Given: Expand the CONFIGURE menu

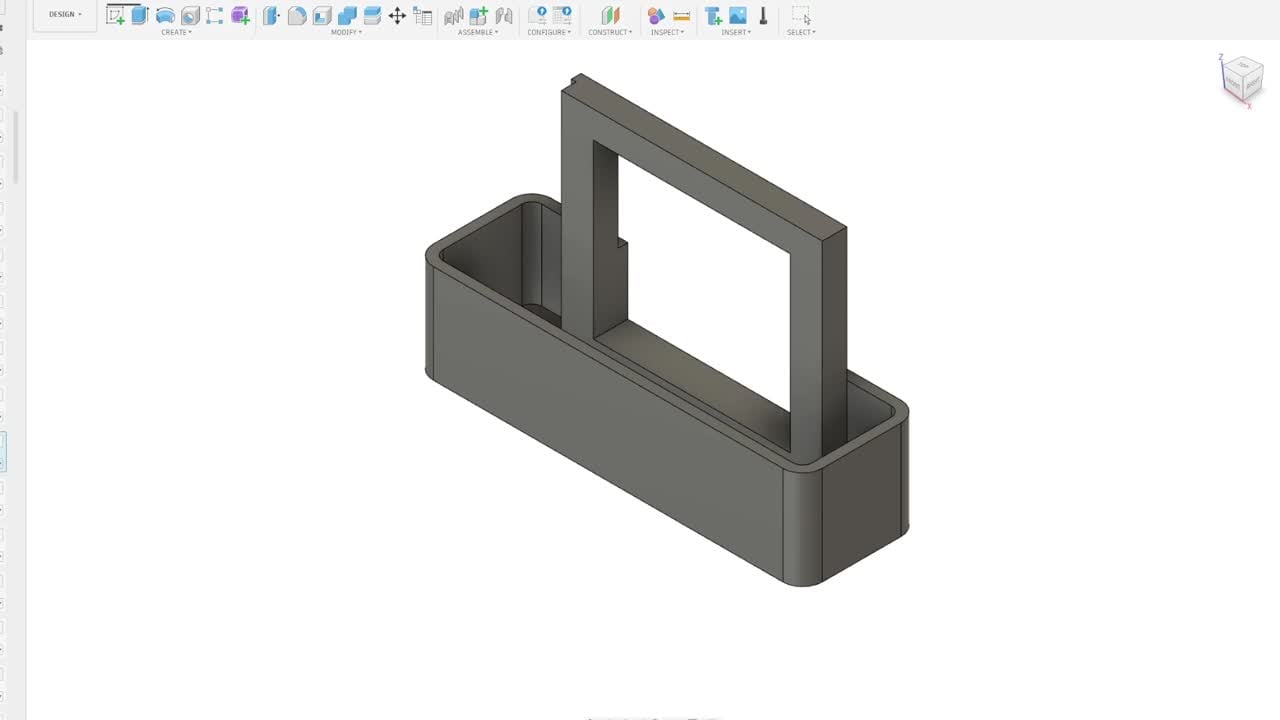Looking at the screenshot, I should coord(549,32).
